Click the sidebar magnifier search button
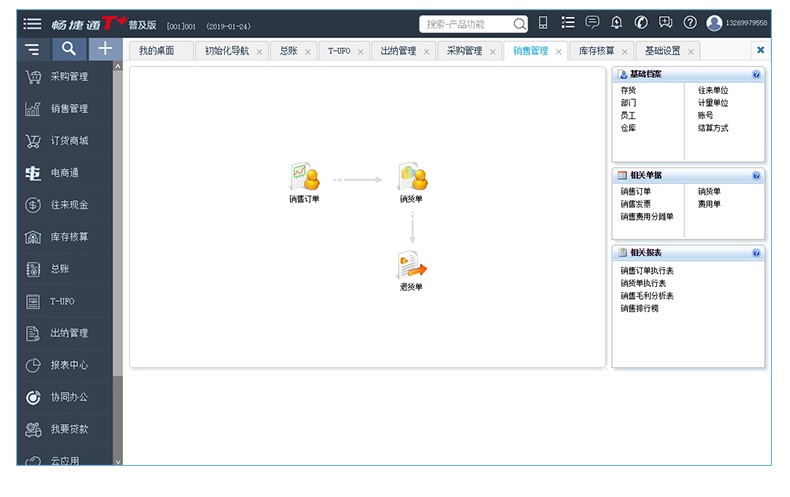Screen dimensions: 790x497 click(x=68, y=48)
